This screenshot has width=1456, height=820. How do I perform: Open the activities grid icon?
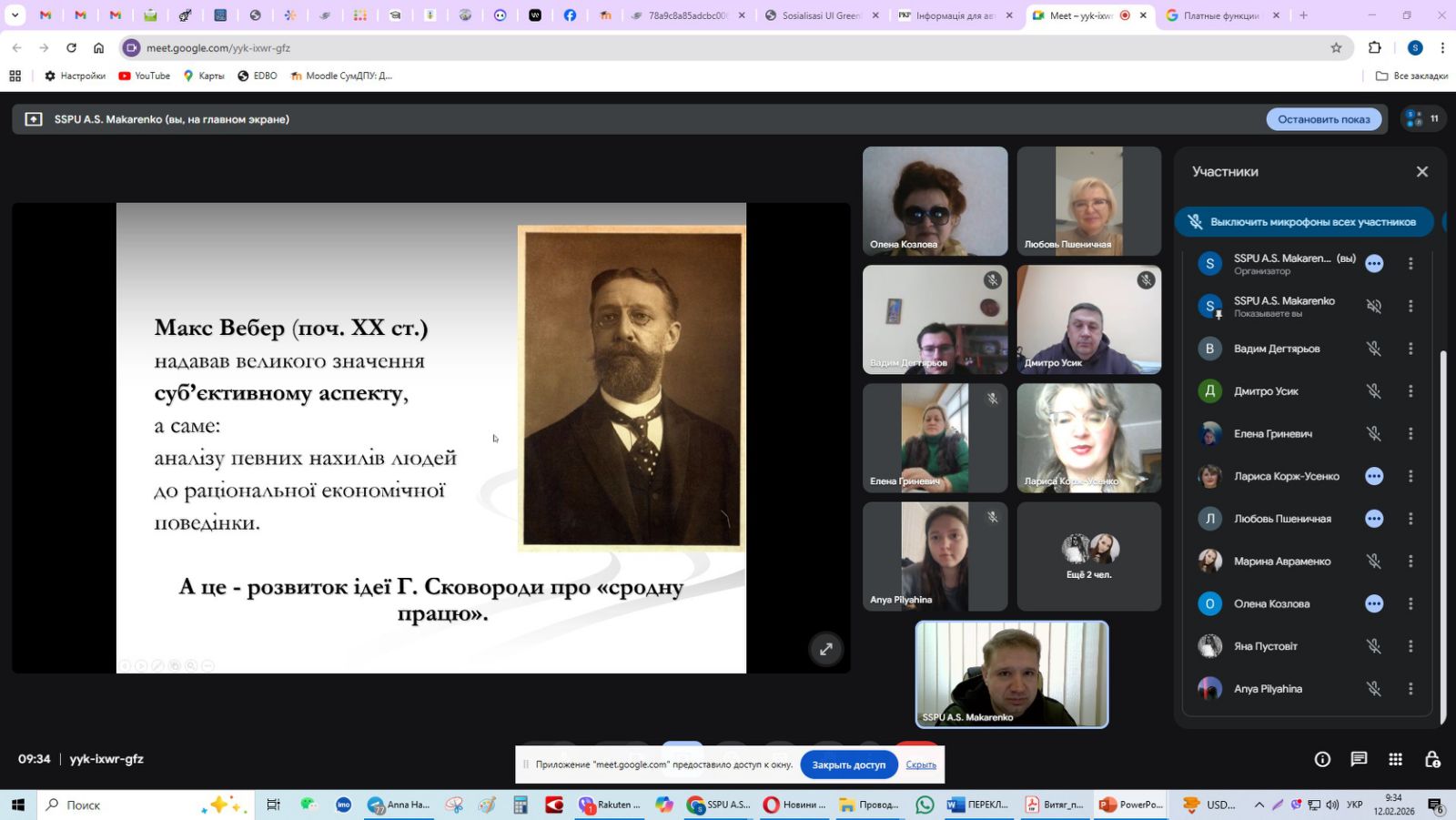tap(1395, 759)
